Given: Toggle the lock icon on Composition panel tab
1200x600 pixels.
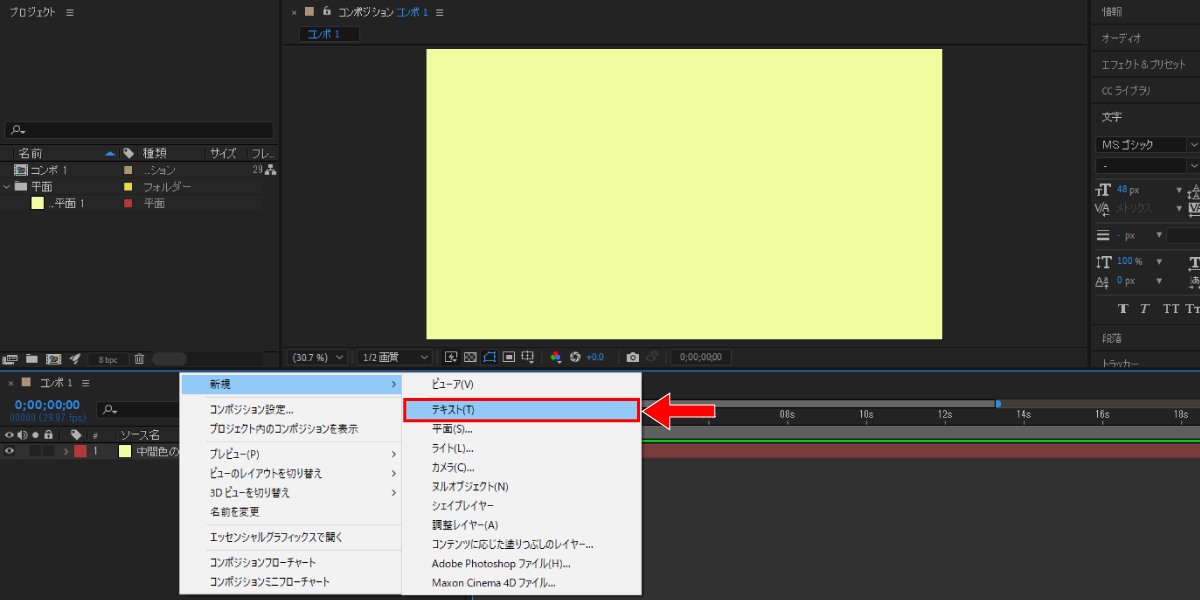Looking at the screenshot, I should tap(327, 12).
